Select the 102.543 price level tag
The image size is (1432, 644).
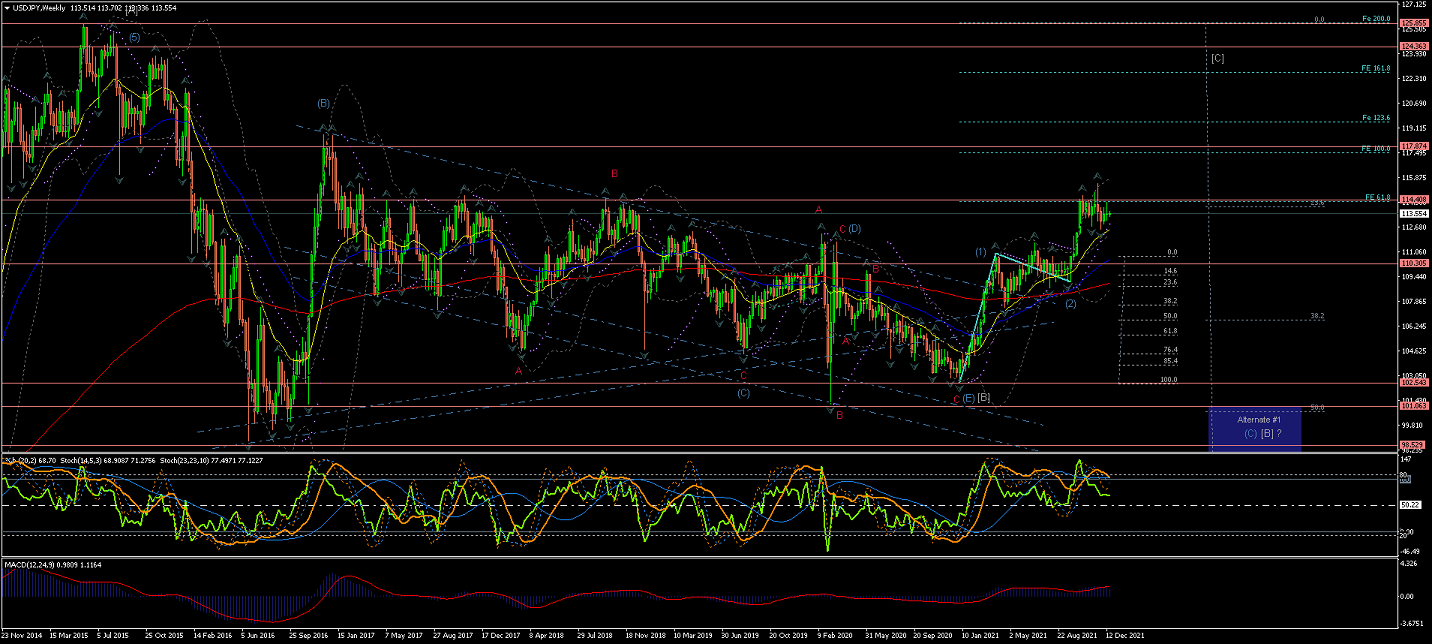(1415, 383)
